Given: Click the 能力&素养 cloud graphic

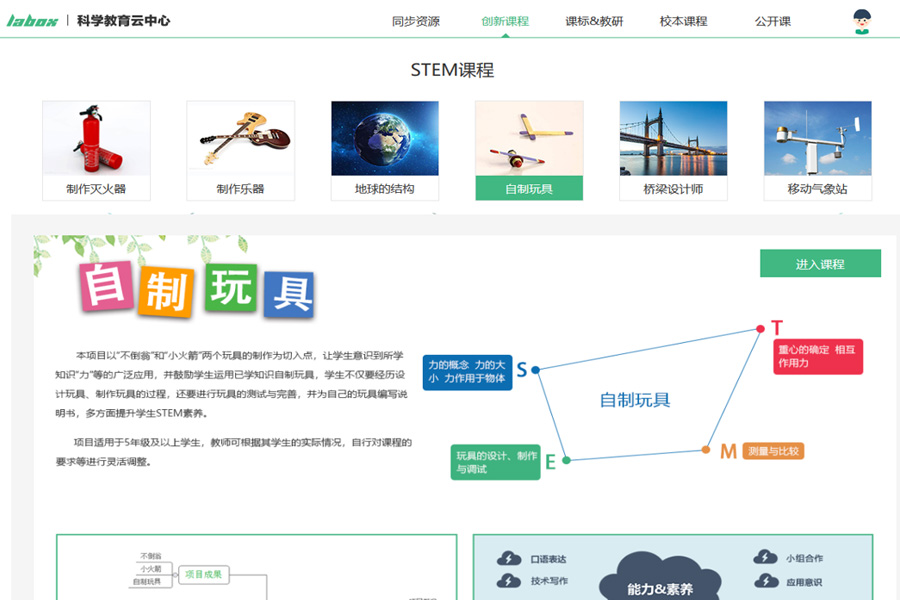Looking at the screenshot, I should [x=660, y=577].
